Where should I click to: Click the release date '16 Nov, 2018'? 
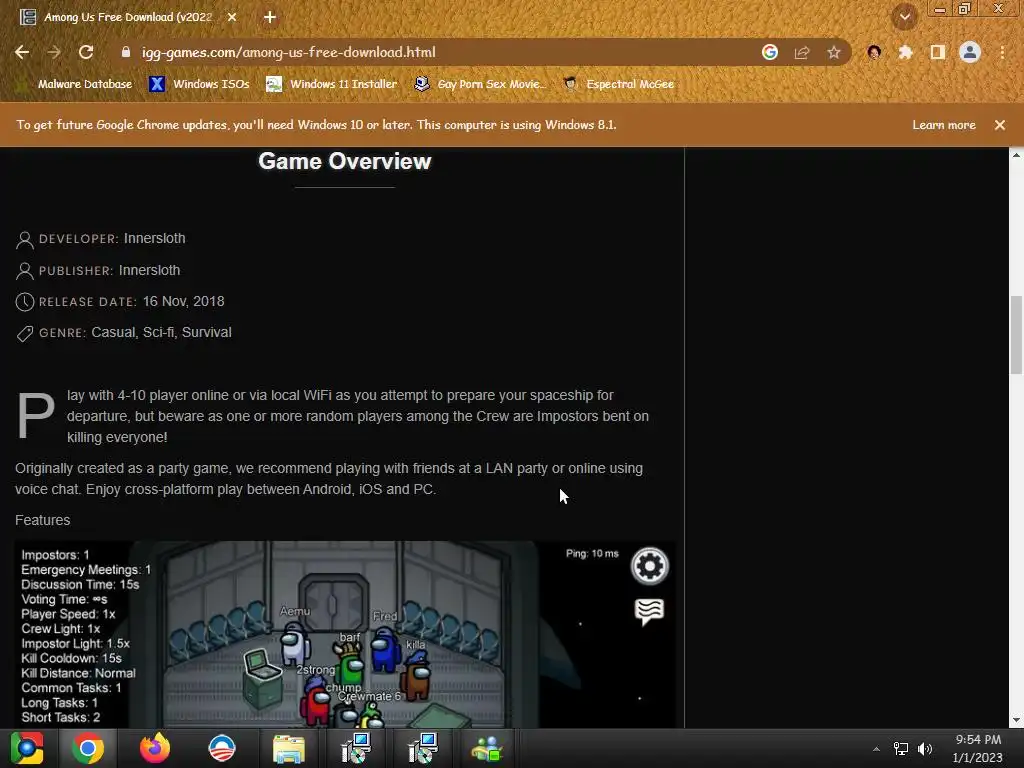(x=184, y=301)
